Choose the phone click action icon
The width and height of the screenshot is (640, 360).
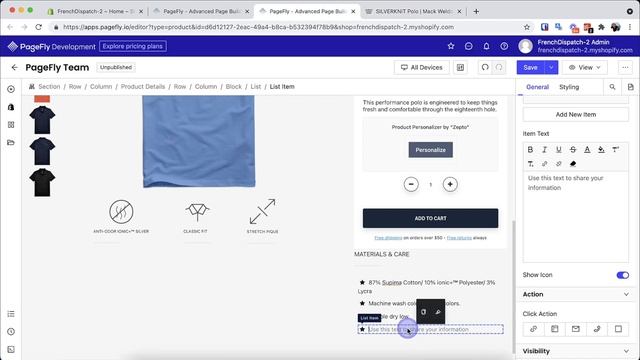[x=597, y=329]
